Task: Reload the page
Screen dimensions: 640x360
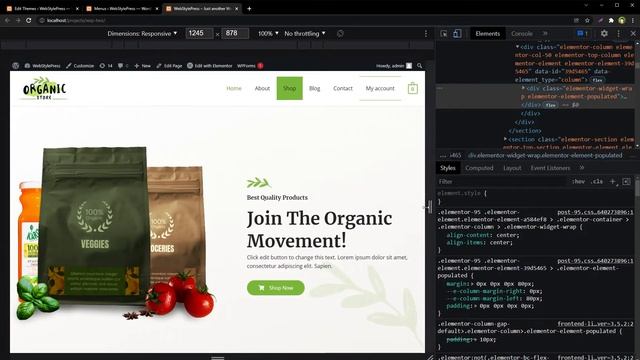Action: click(29, 20)
